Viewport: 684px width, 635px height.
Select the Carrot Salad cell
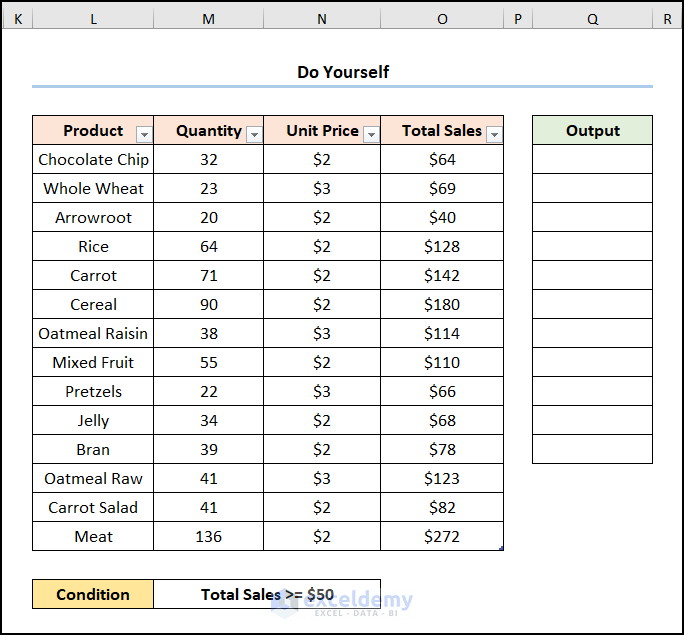[x=93, y=508]
